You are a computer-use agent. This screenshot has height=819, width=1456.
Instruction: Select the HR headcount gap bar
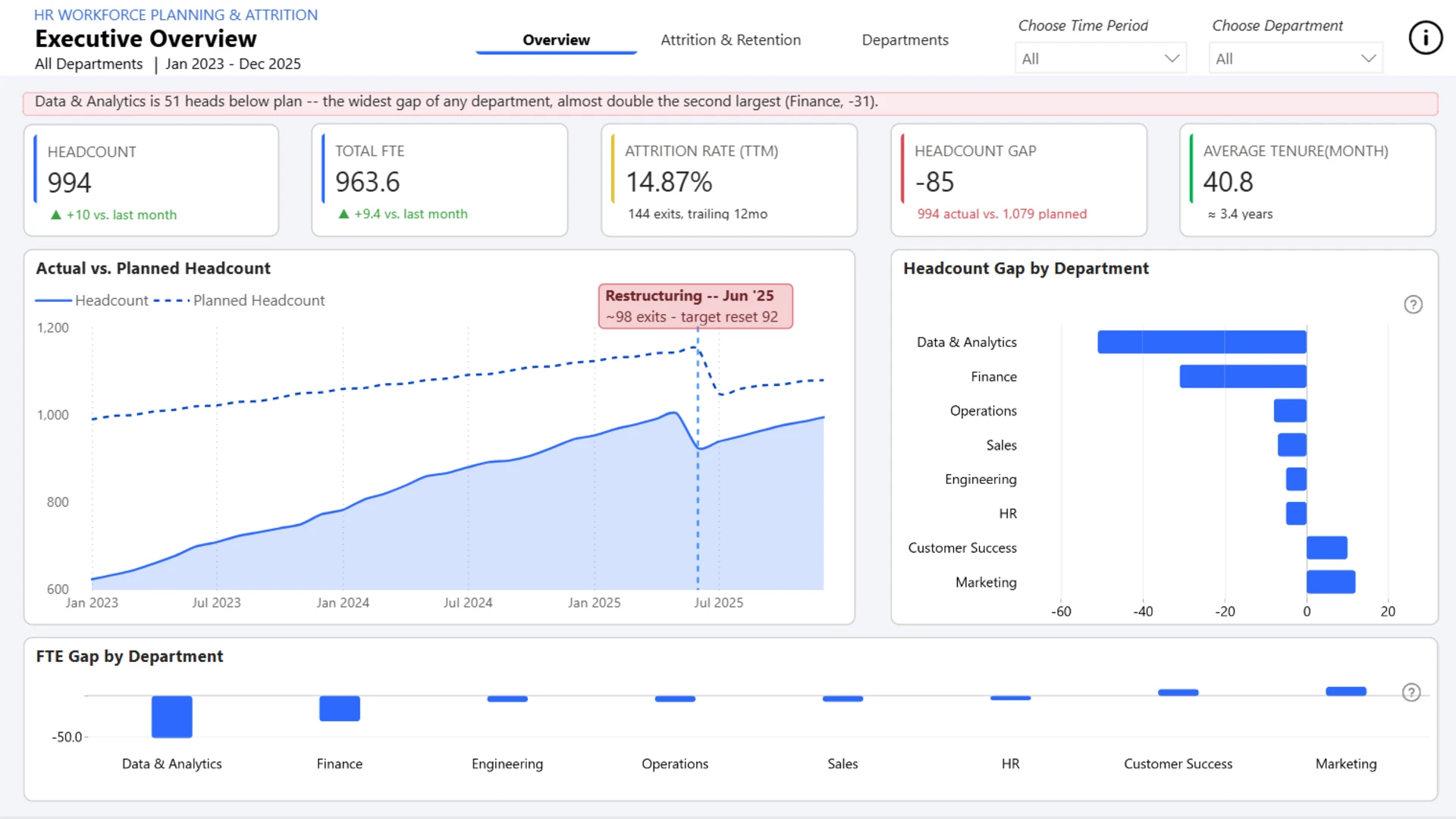click(1296, 513)
